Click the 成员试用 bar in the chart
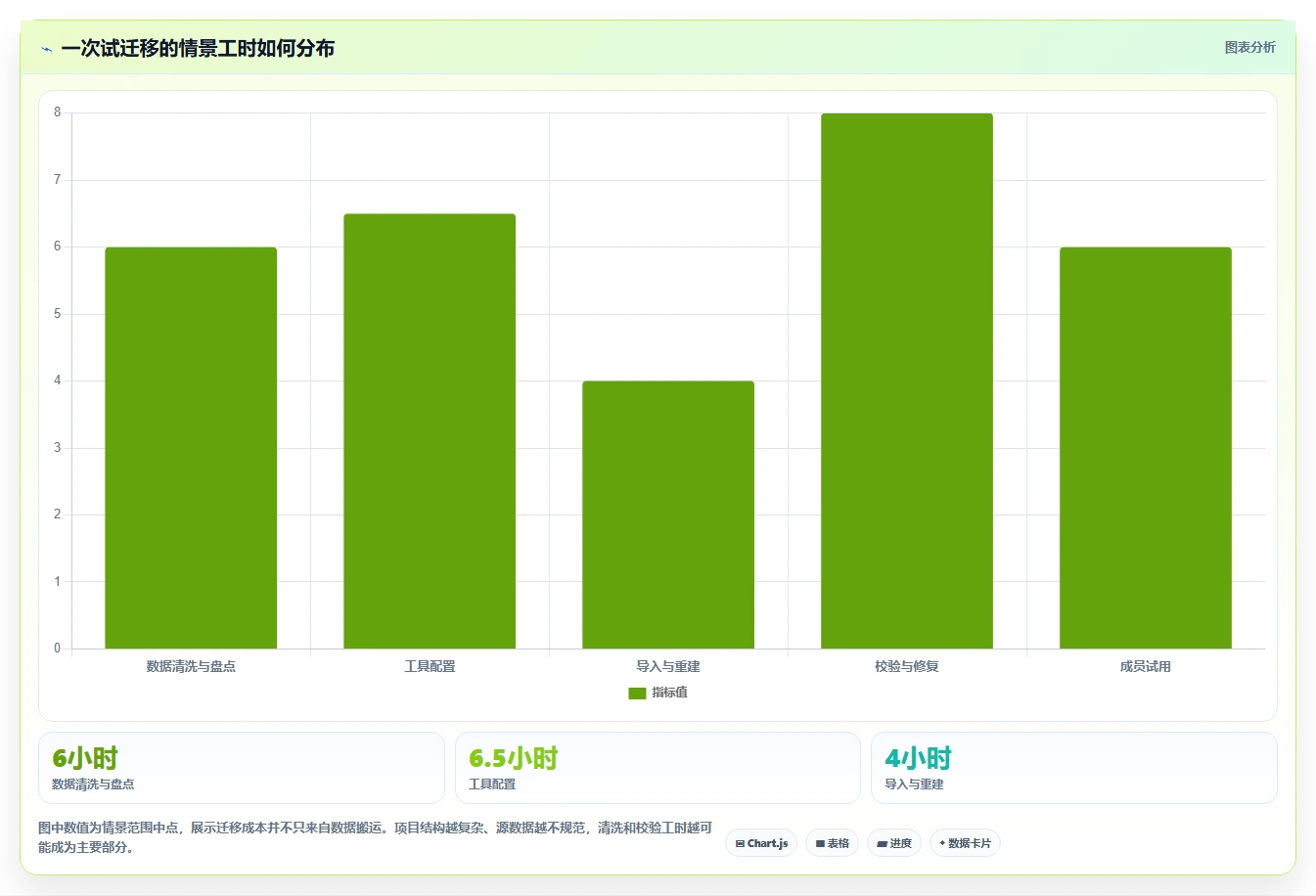This screenshot has height=896, width=1316. pyautogui.click(x=1146, y=448)
